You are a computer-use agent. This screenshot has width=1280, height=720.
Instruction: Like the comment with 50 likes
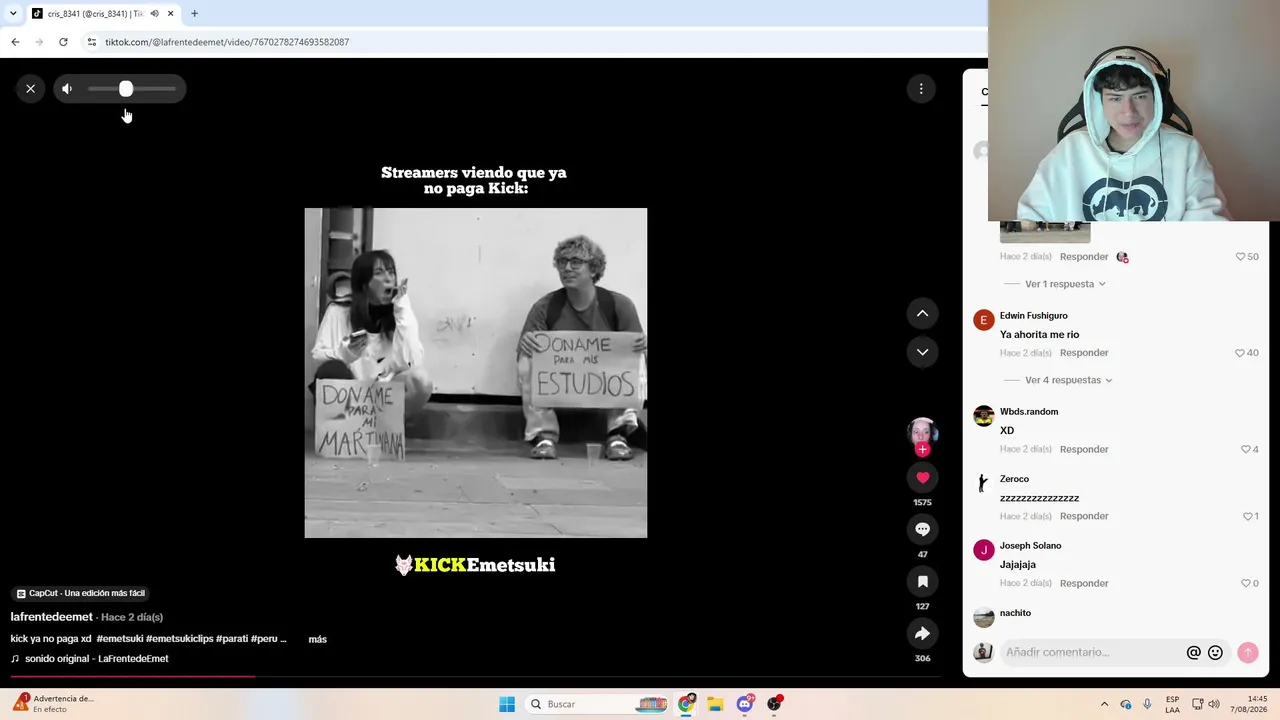[x=1240, y=257]
